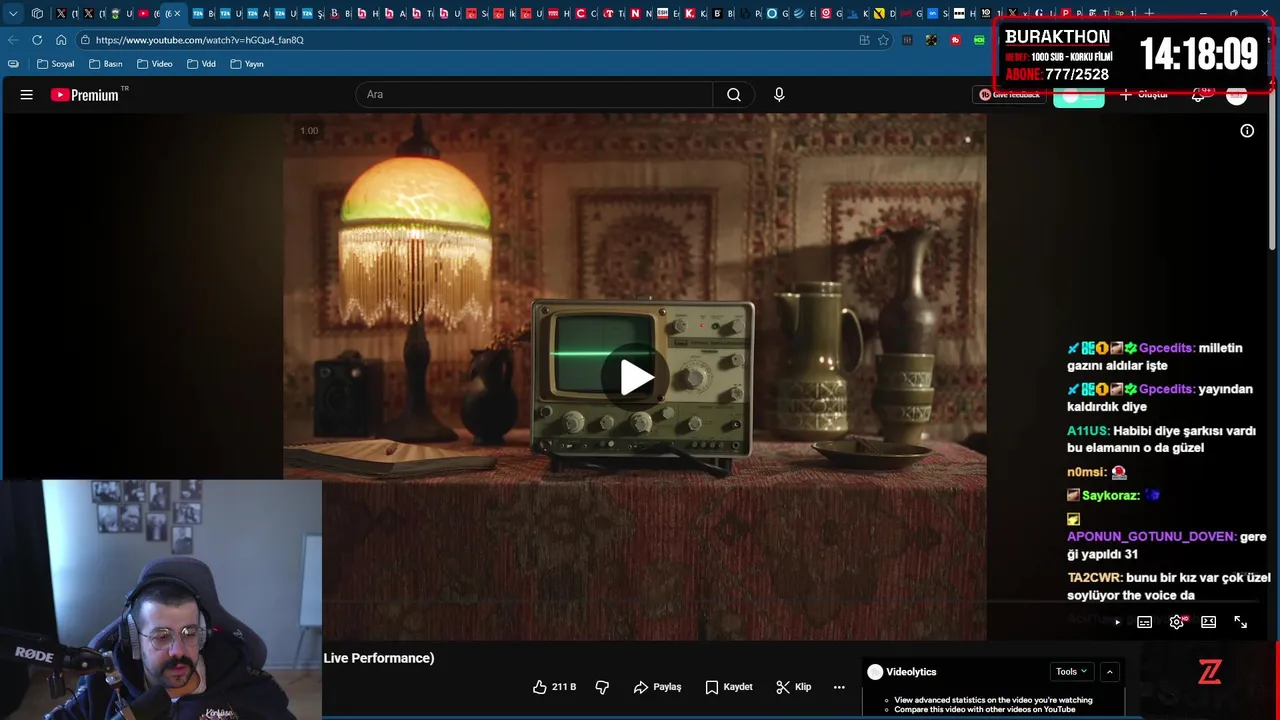Toggle subtitles in the player controls

point(1145,622)
